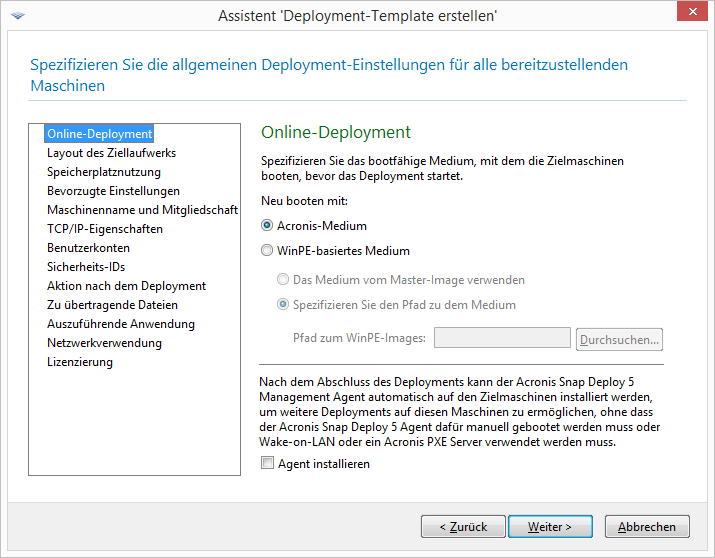Go to Speicherplatznutzung section
Viewport: 715px width, 558px height.
[103, 172]
